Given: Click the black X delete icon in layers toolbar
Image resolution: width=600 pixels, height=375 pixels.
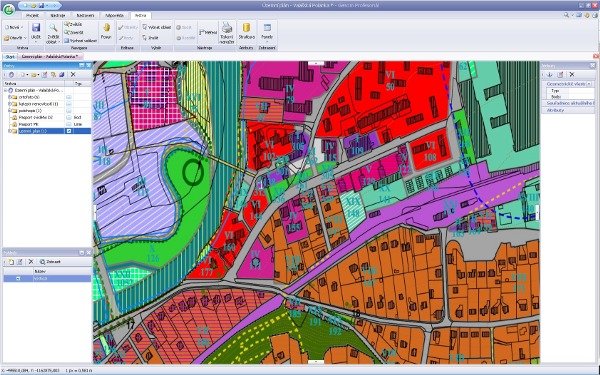Looking at the screenshot, I should 73,75.
